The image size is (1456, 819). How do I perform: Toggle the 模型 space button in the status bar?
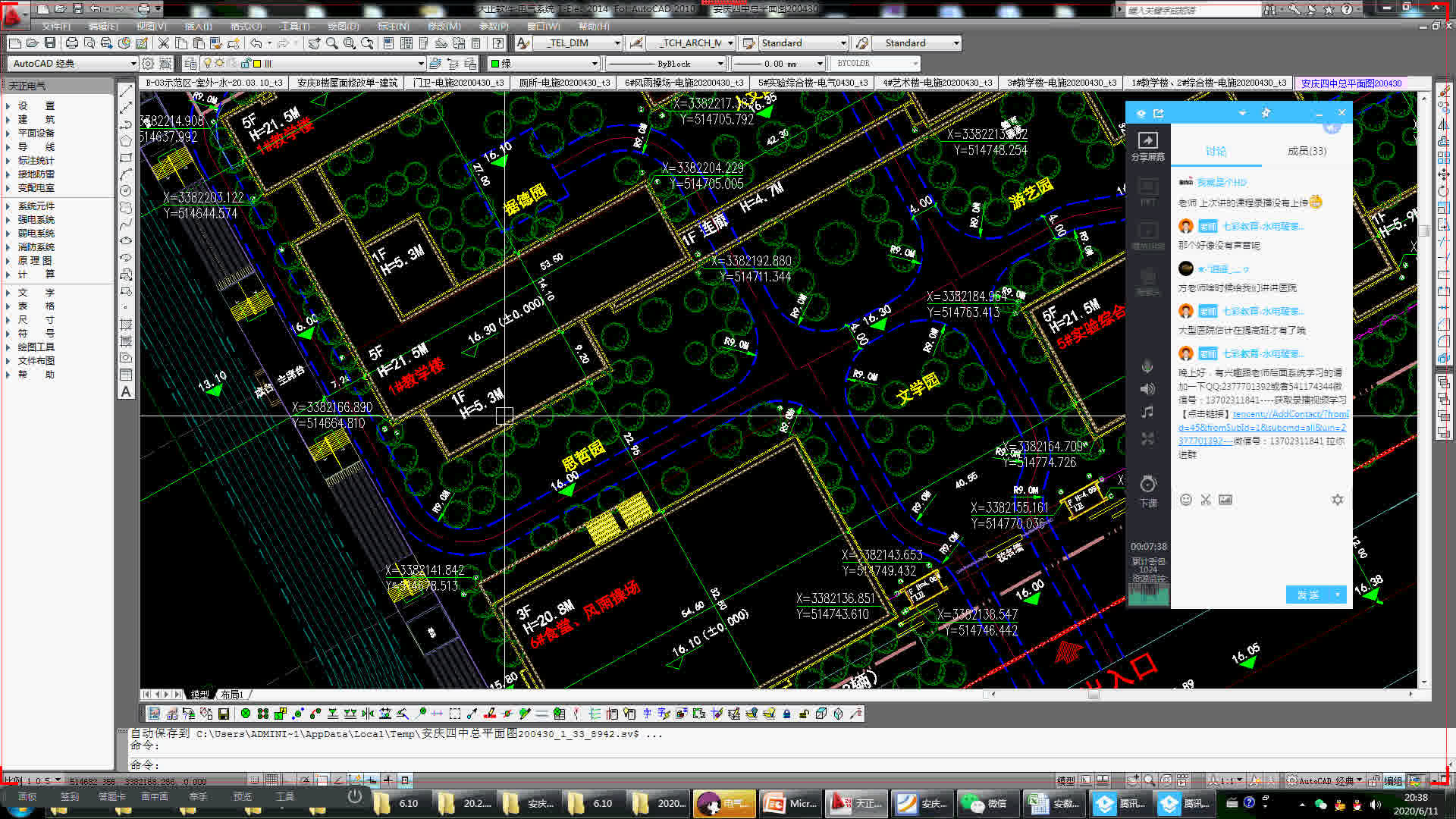1065,780
